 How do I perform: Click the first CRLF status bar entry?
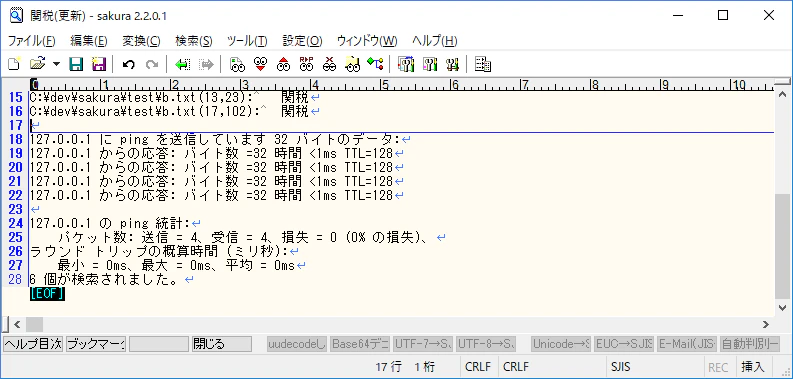[x=478, y=367]
